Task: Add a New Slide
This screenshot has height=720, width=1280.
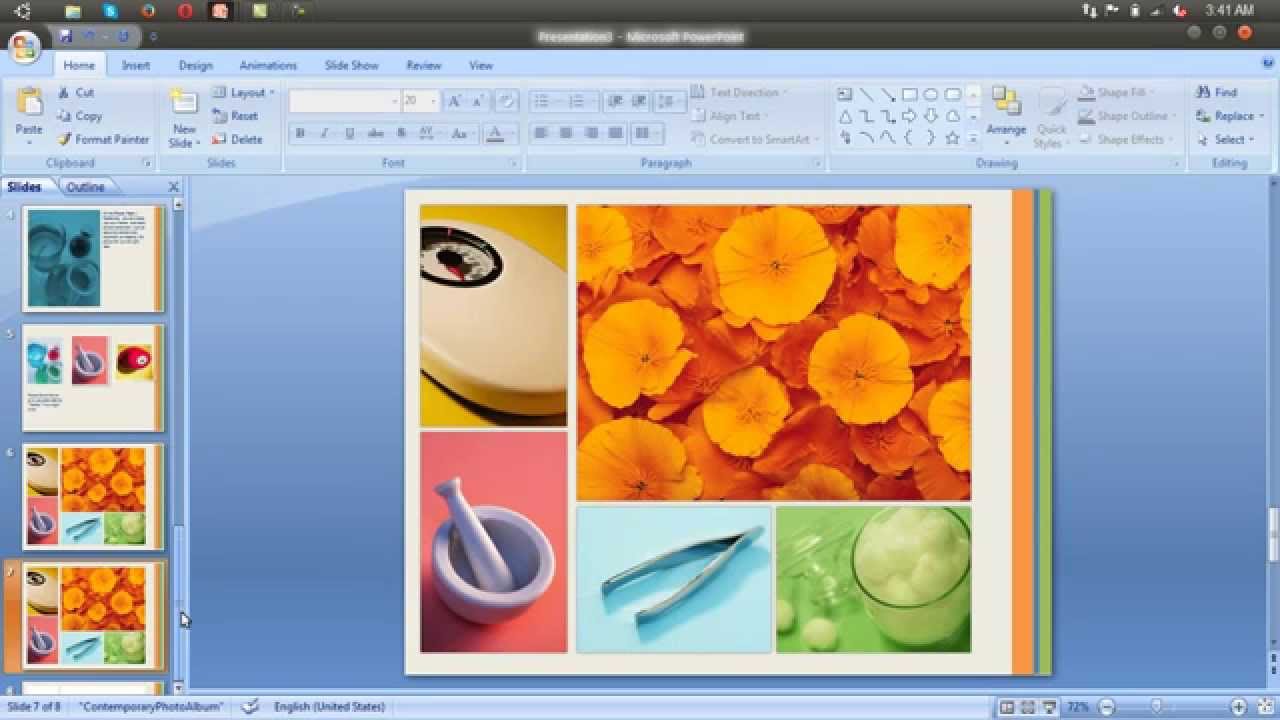Action: [x=184, y=118]
